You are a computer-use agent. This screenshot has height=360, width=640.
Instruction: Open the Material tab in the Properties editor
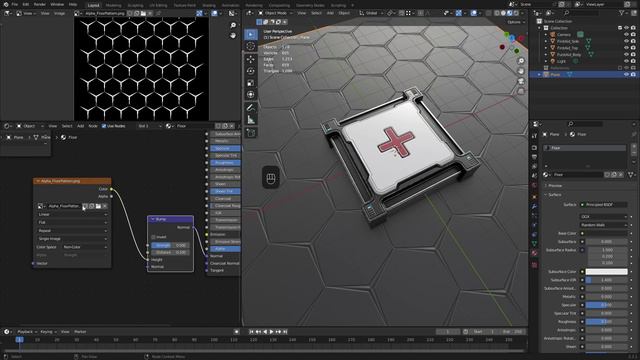tap(534, 253)
